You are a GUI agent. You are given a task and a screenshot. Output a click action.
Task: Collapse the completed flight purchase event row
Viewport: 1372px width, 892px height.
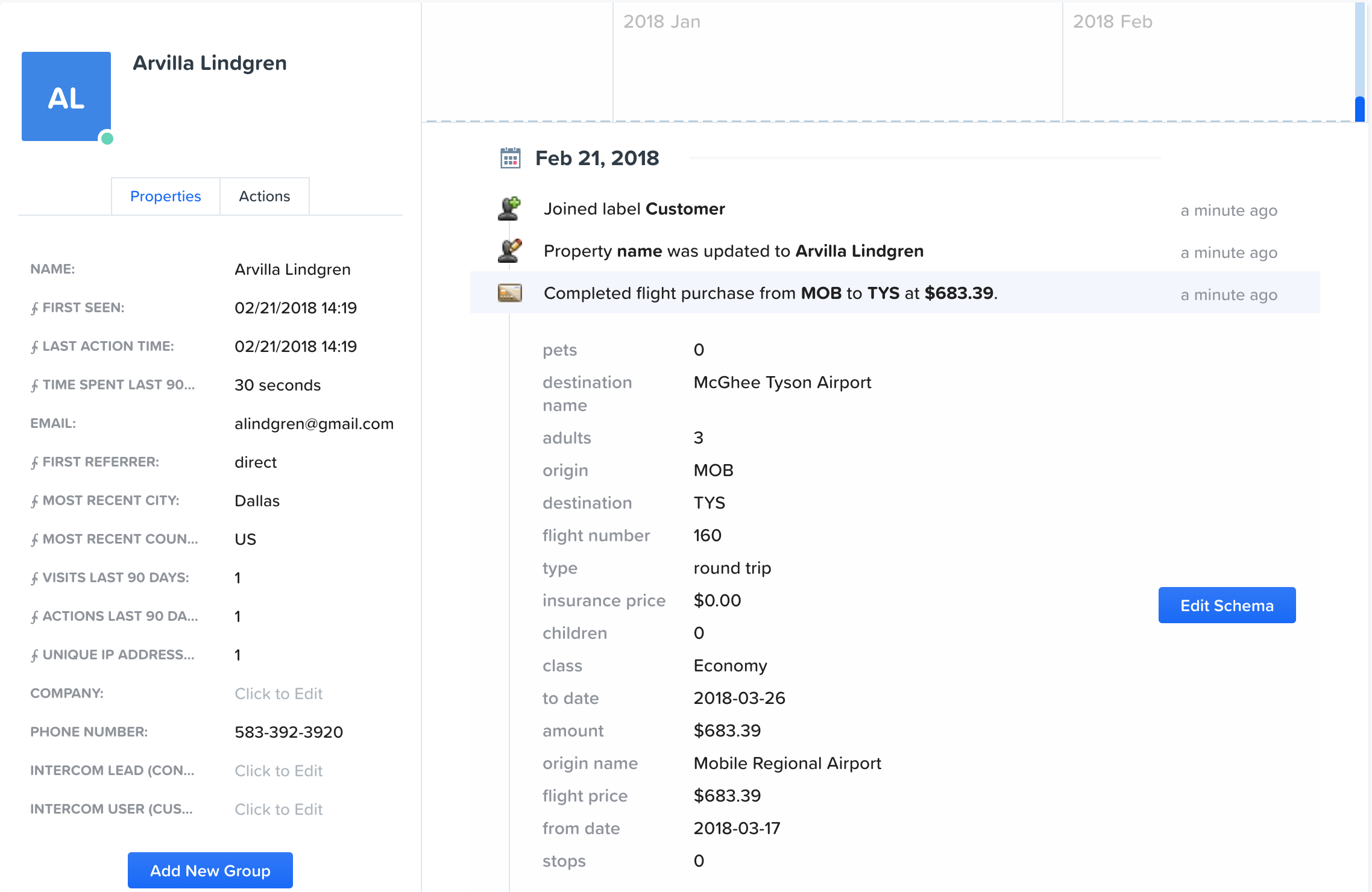click(x=770, y=293)
